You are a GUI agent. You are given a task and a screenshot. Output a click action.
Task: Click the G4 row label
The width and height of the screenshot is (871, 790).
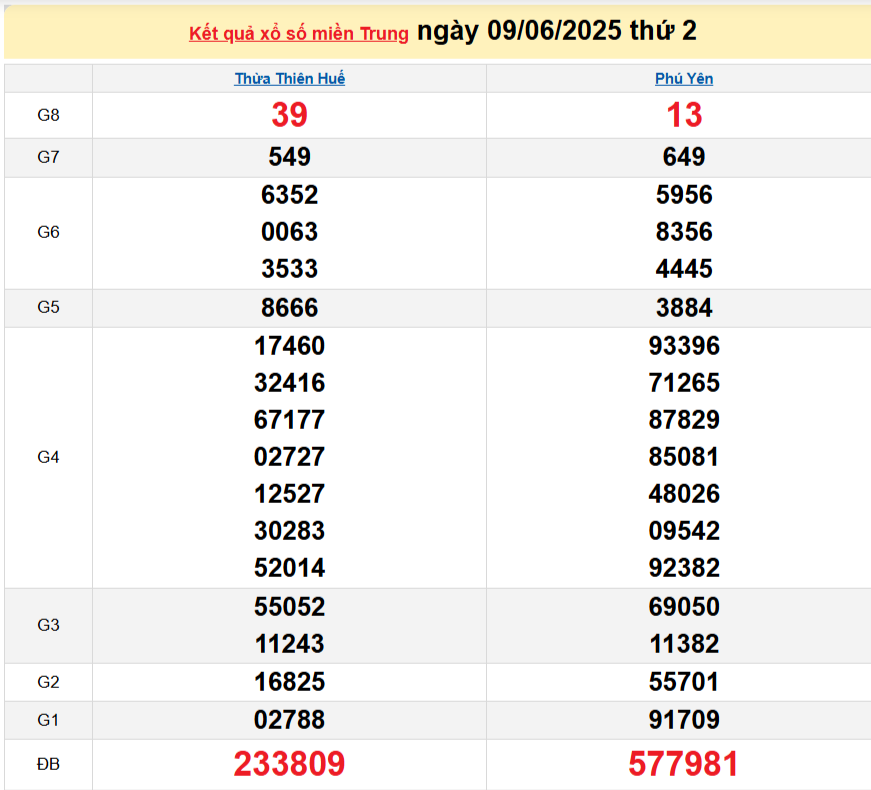click(x=48, y=457)
